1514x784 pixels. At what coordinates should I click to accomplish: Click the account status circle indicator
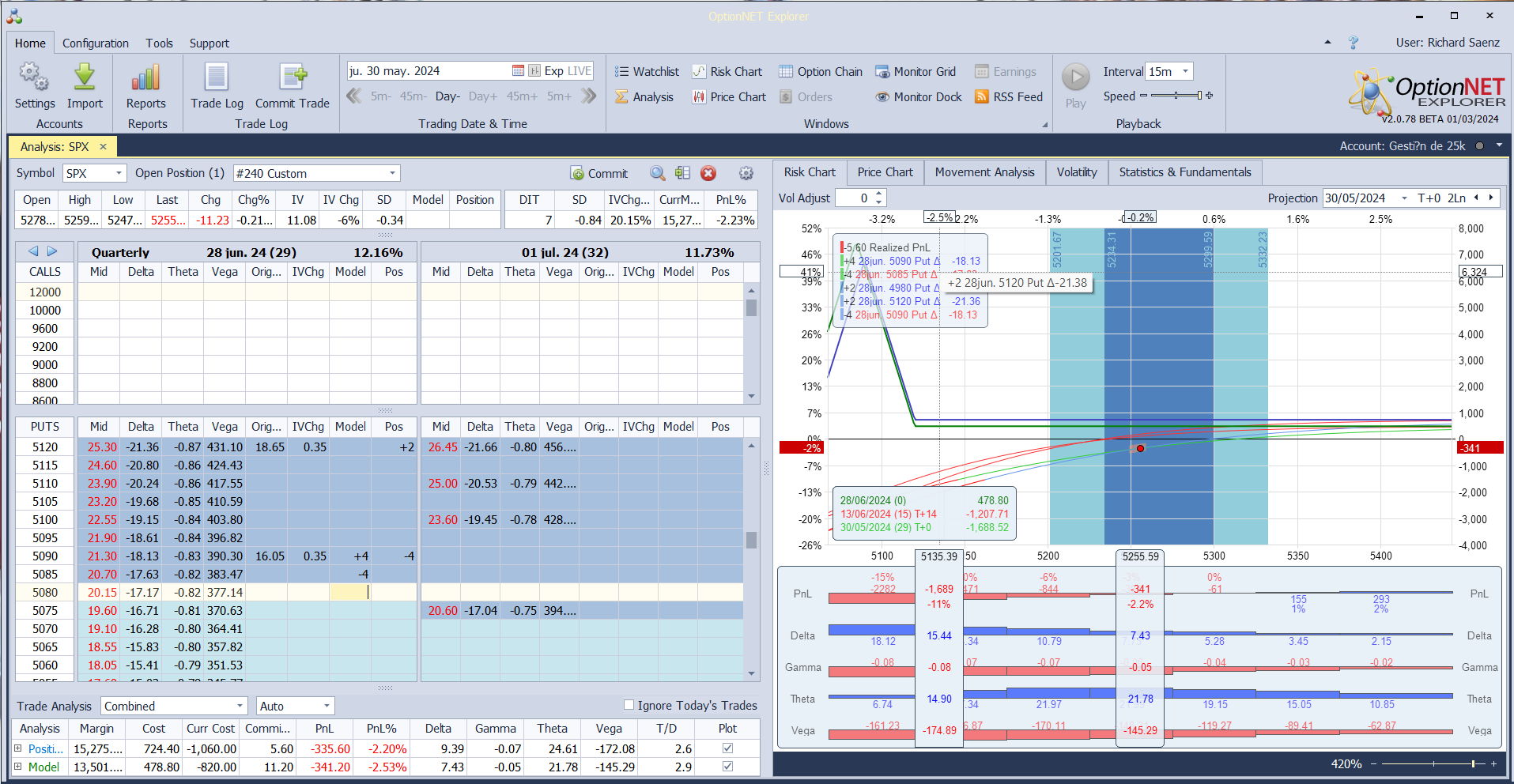(x=1479, y=145)
